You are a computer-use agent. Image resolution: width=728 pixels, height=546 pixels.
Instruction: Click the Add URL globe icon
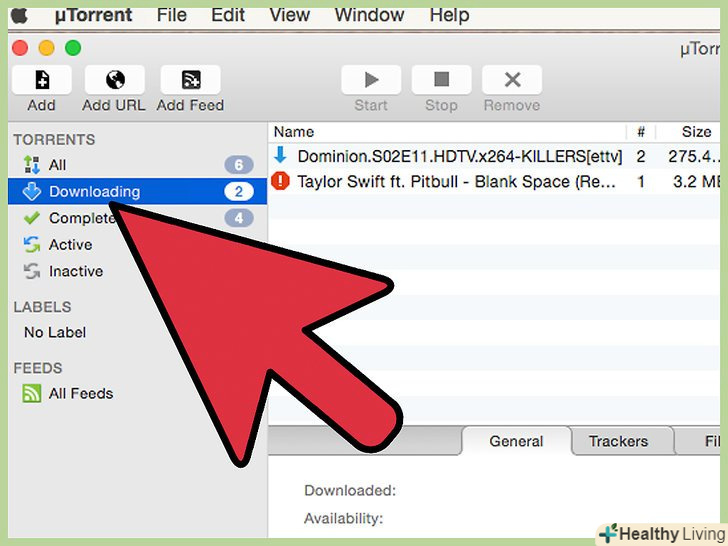[115, 80]
